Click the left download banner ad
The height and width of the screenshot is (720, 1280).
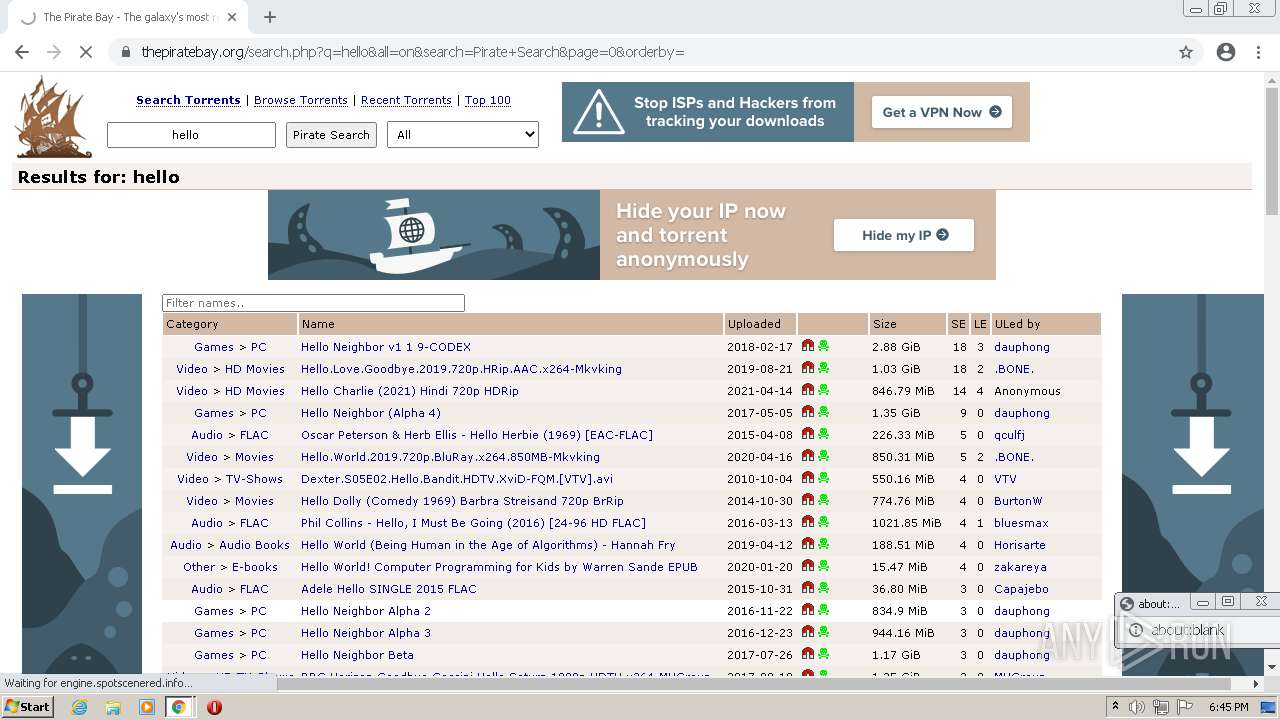82,484
